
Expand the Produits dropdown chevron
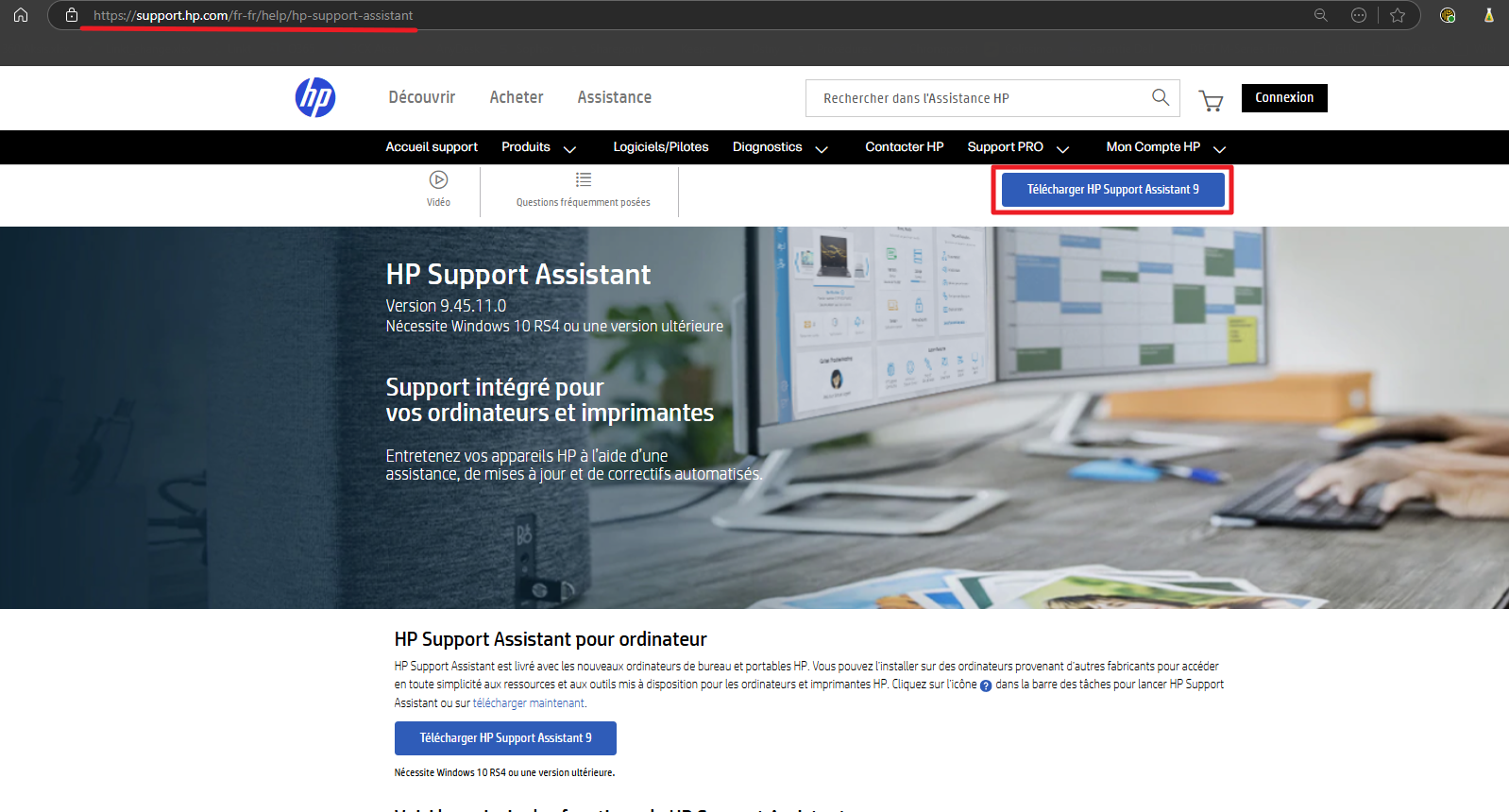[x=569, y=148]
